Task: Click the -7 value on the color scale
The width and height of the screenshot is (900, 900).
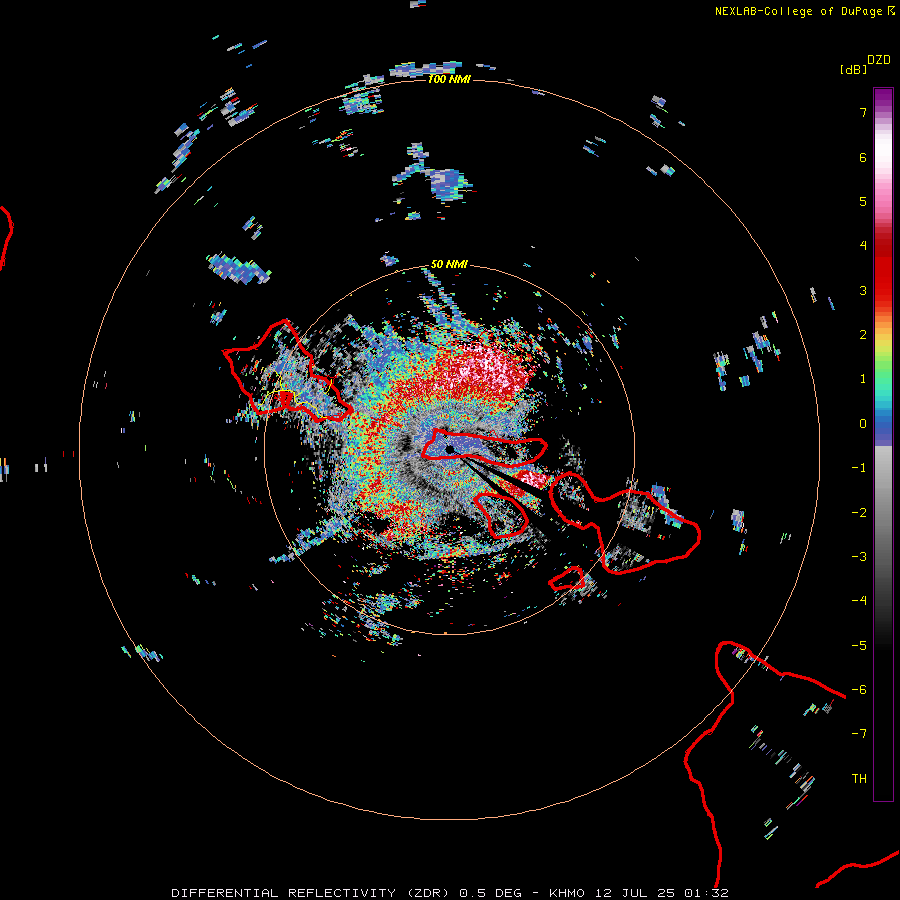Action: (859, 734)
